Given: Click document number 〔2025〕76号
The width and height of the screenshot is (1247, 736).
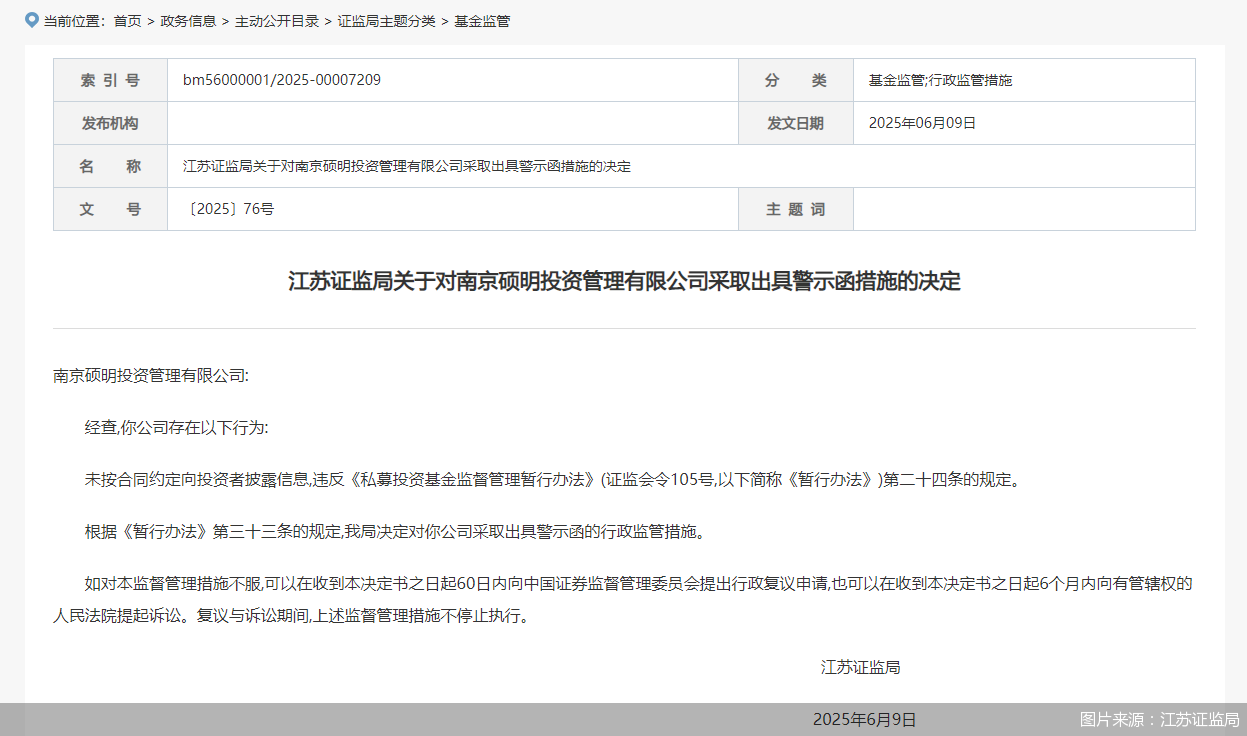Looking at the screenshot, I should pyautogui.click(x=228, y=209).
